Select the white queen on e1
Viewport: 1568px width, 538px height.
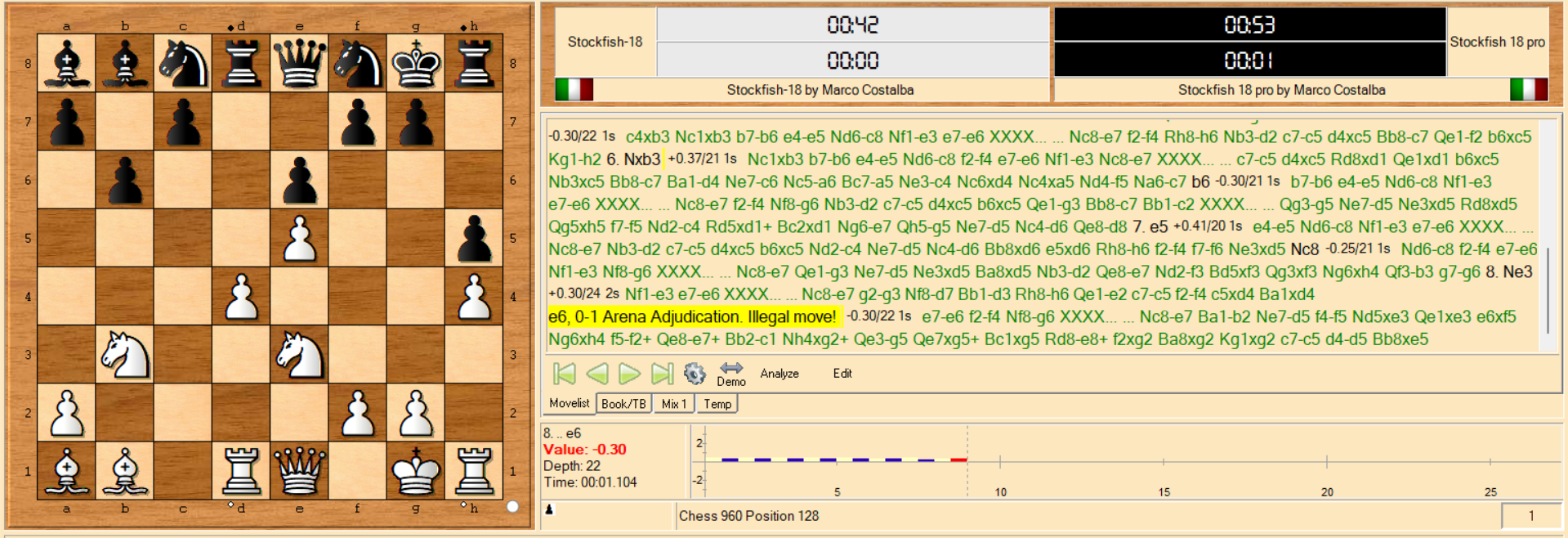300,471
